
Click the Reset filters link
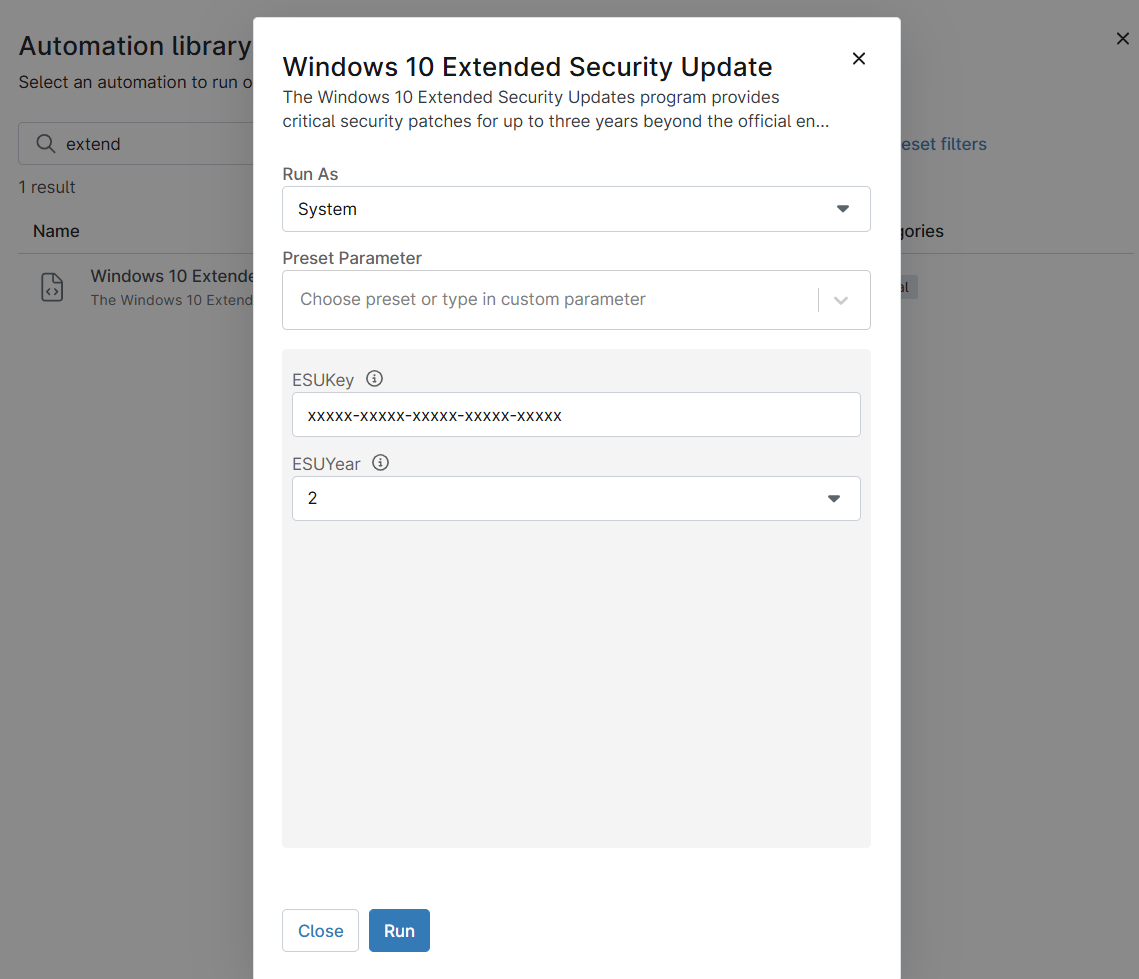click(943, 144)
